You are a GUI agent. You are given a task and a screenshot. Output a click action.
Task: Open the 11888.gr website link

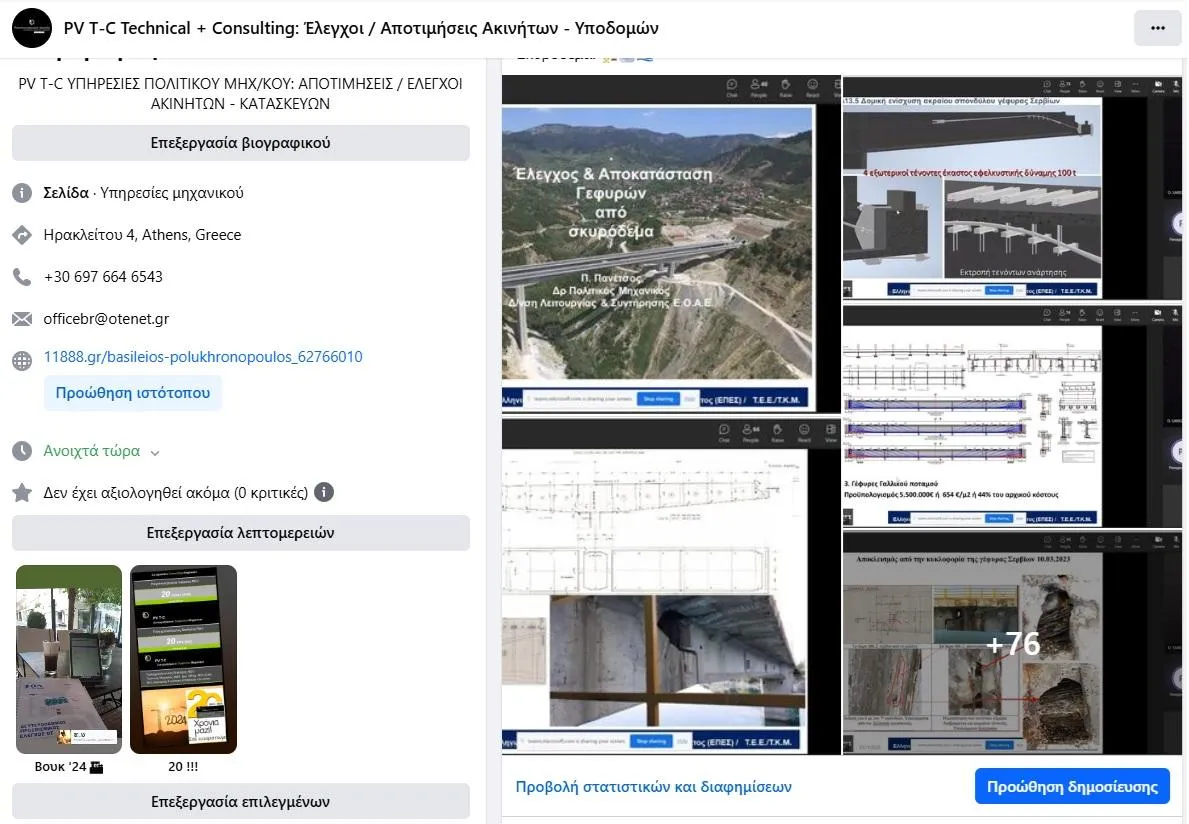click(203, 357)
